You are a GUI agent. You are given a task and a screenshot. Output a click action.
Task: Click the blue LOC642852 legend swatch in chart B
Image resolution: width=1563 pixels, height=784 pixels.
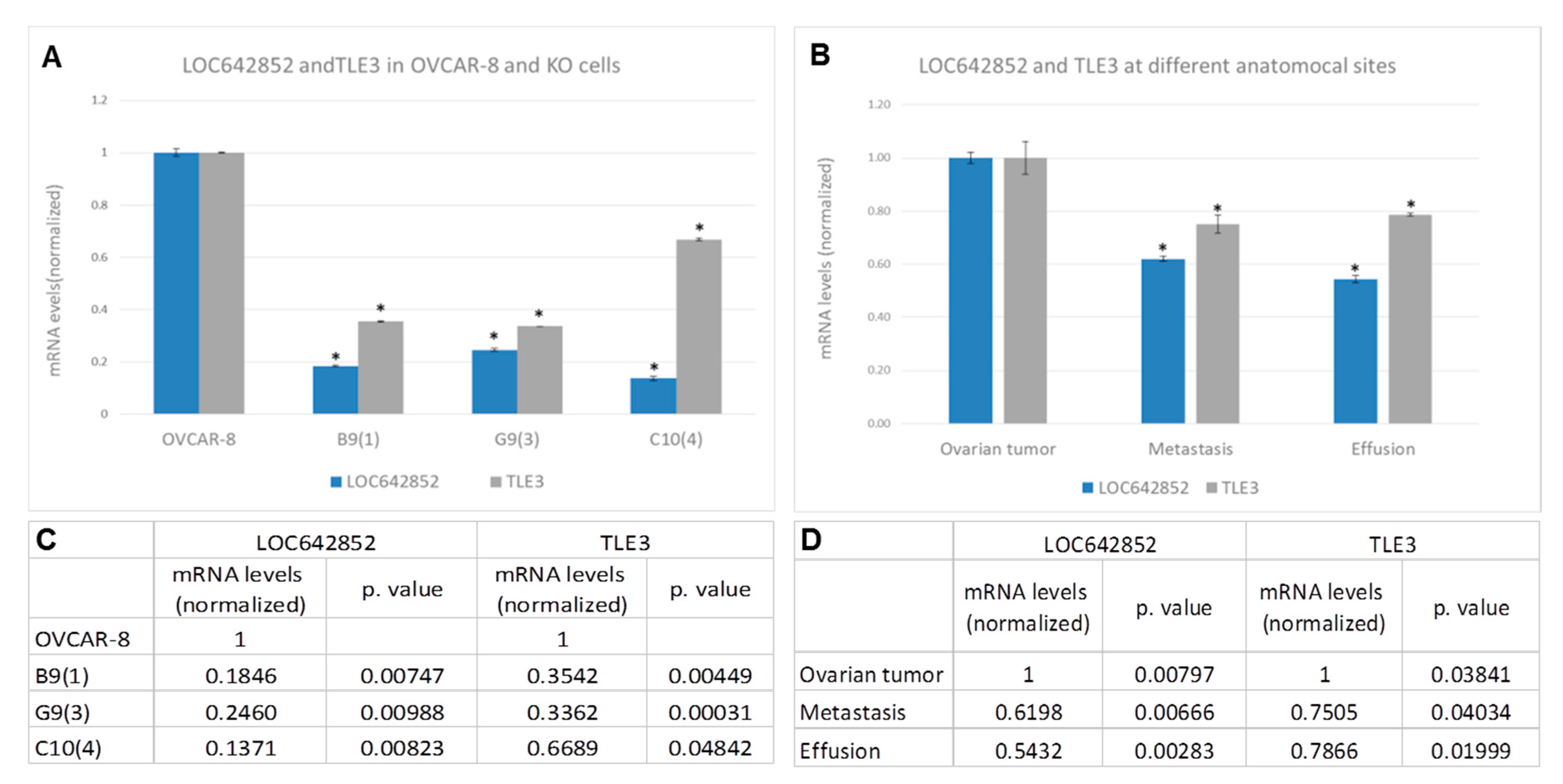(x=1087, y=488)
